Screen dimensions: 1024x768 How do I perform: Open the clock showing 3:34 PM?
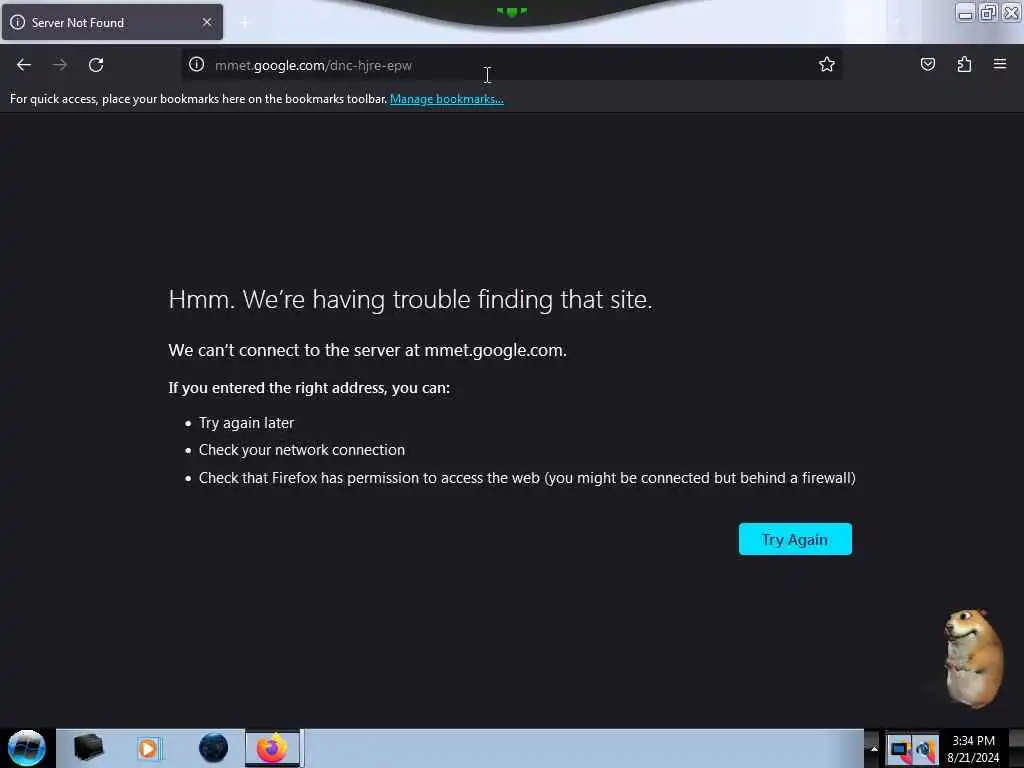tap(973, 749)
